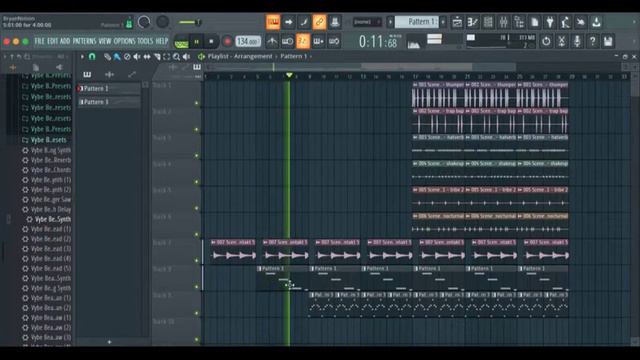This screenshot has height=360, width=640.
Task: Open the channel rack grid icon
Action: click(x=488, y=22)
